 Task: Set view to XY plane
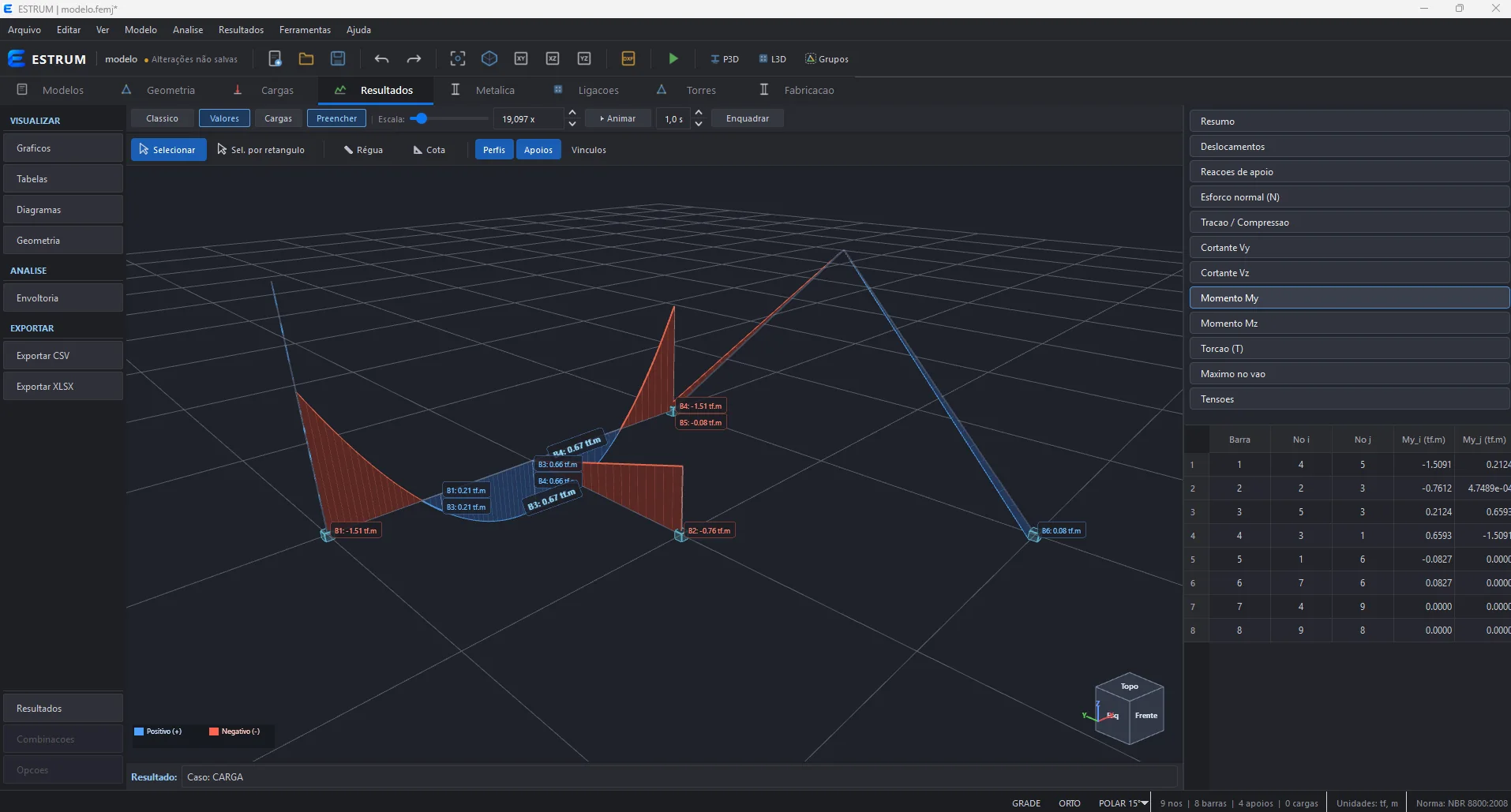(x=521, y=59)
